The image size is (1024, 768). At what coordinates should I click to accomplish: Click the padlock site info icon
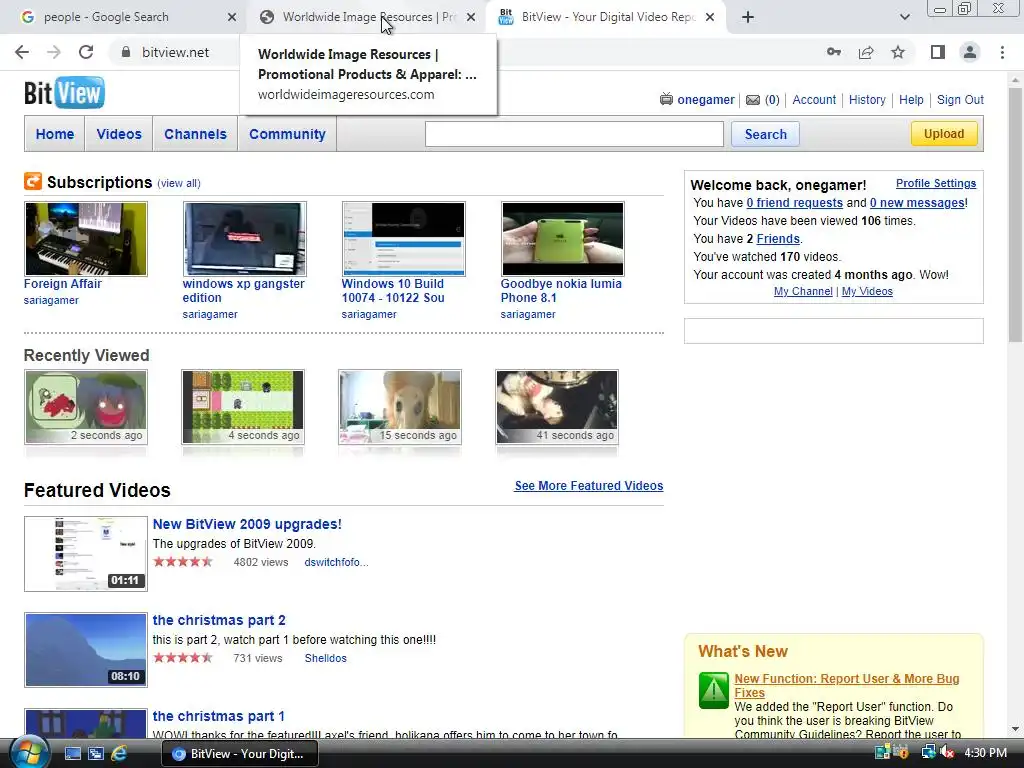(126, 52)
